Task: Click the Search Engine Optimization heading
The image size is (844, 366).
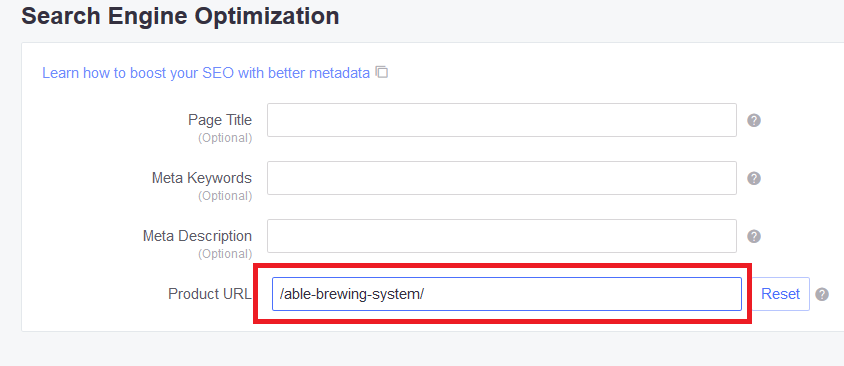Action: [x=180, y=16]
